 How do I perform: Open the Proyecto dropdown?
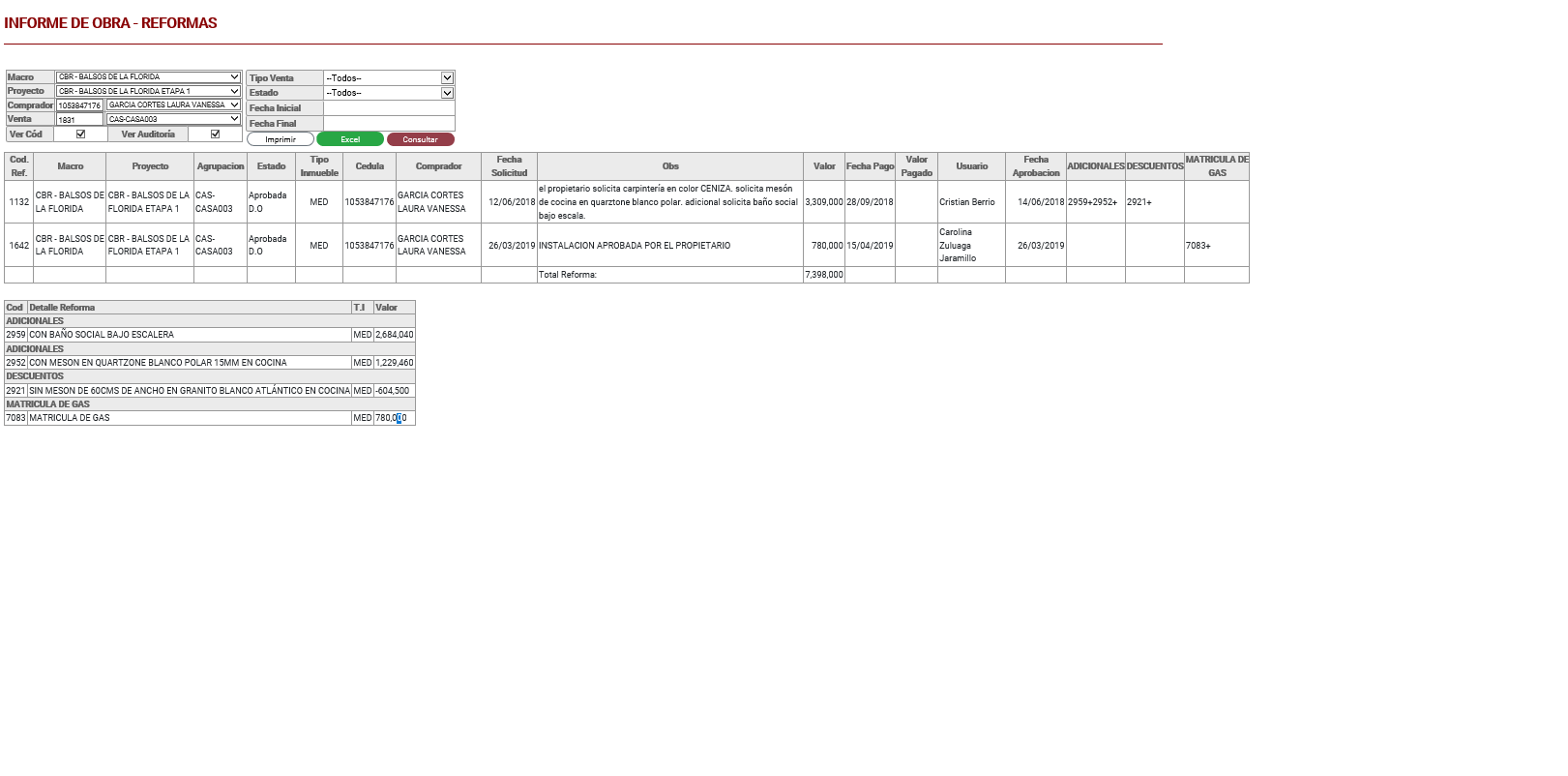[x=148, y=91]
